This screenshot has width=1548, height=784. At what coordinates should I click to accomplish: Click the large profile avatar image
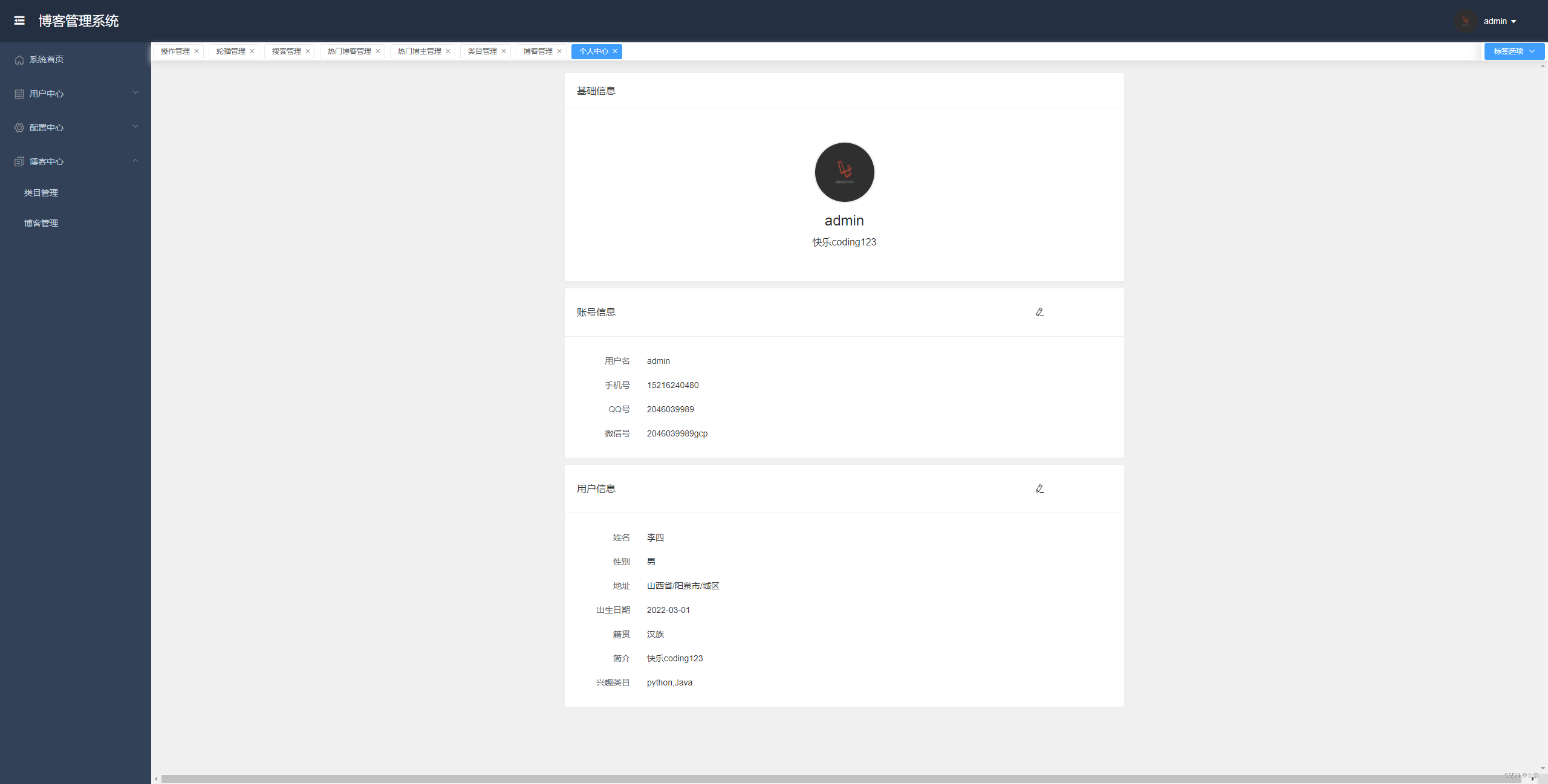(x=844, y=172)
